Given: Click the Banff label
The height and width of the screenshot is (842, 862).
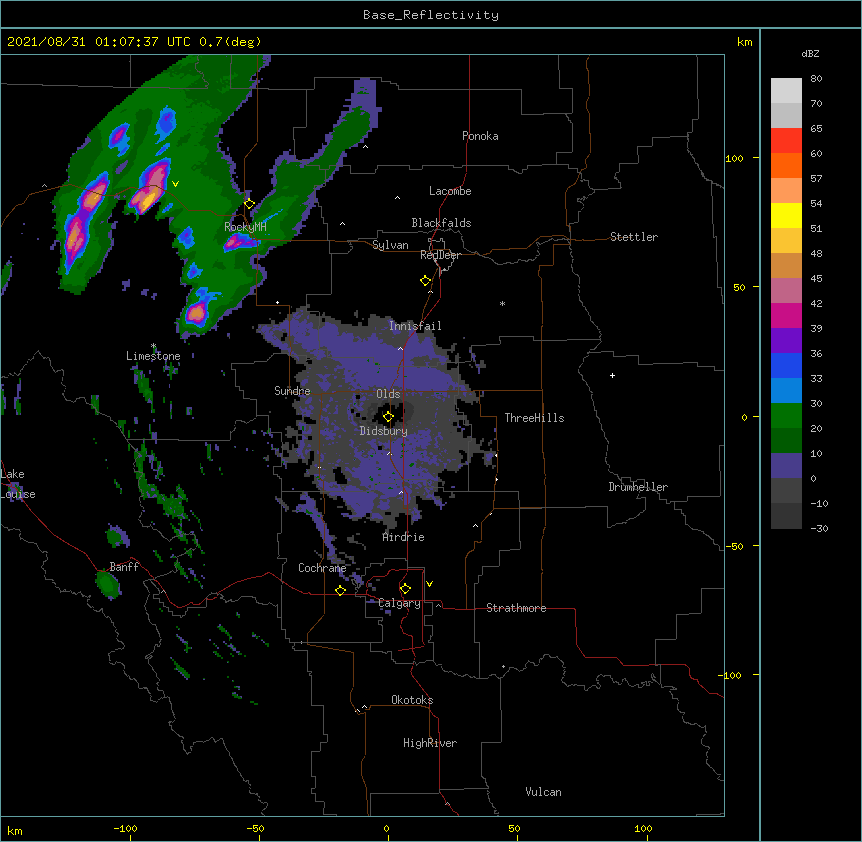Looking at the screenshot, I should click(x=124, y=567).
